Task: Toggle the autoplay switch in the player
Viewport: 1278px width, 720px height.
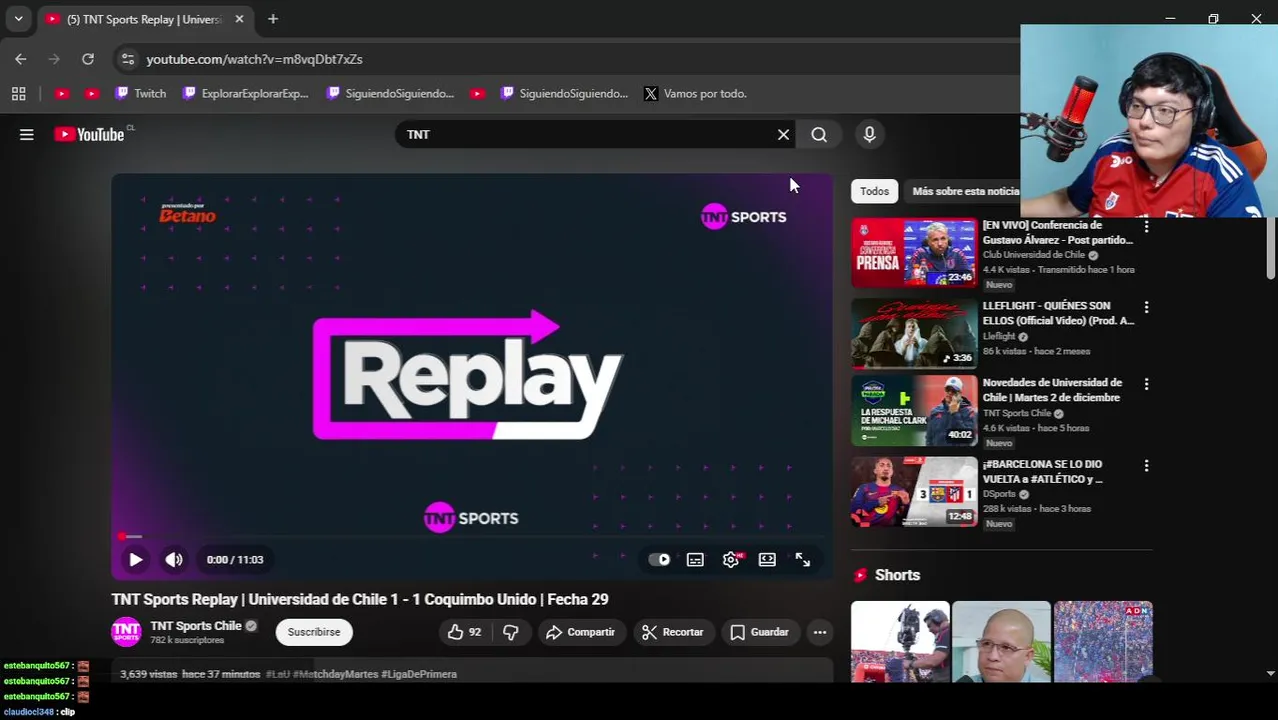Action: point(659,560)
